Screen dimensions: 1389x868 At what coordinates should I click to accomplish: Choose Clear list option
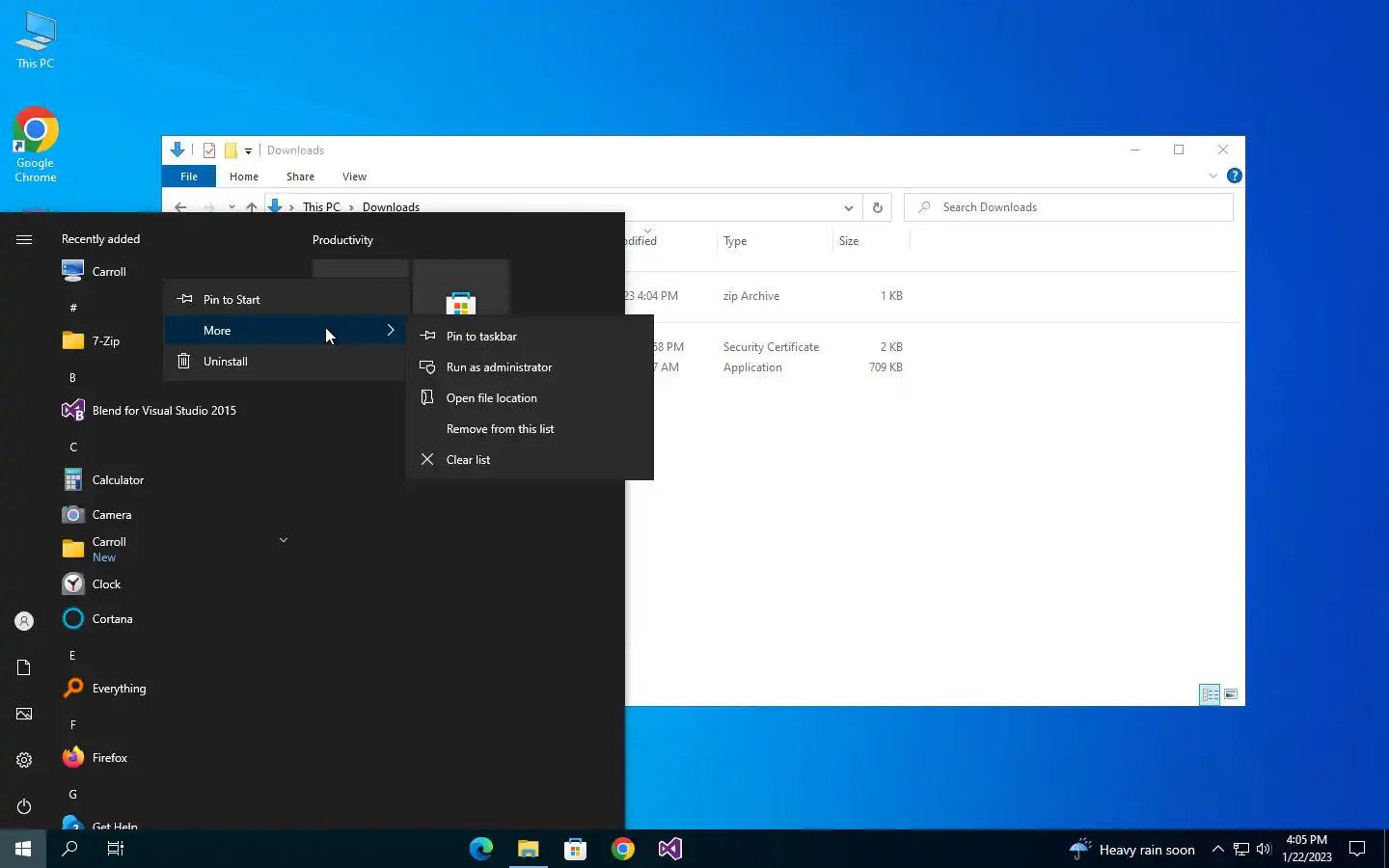click(530, 459)
